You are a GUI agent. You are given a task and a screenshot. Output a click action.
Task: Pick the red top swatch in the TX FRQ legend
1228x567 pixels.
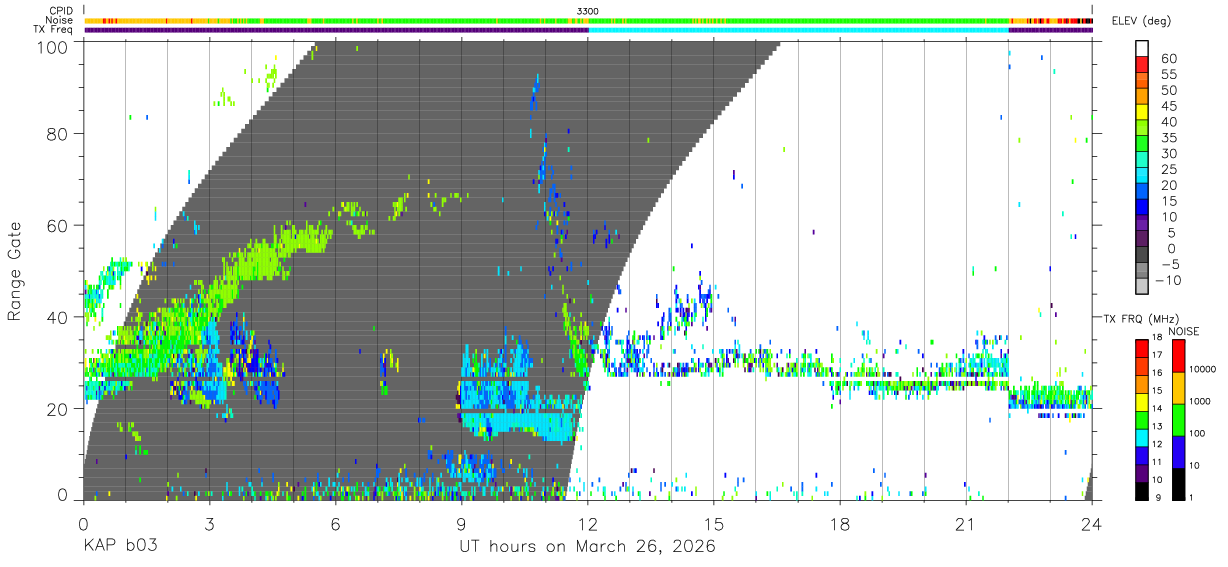click(1143, 348)
